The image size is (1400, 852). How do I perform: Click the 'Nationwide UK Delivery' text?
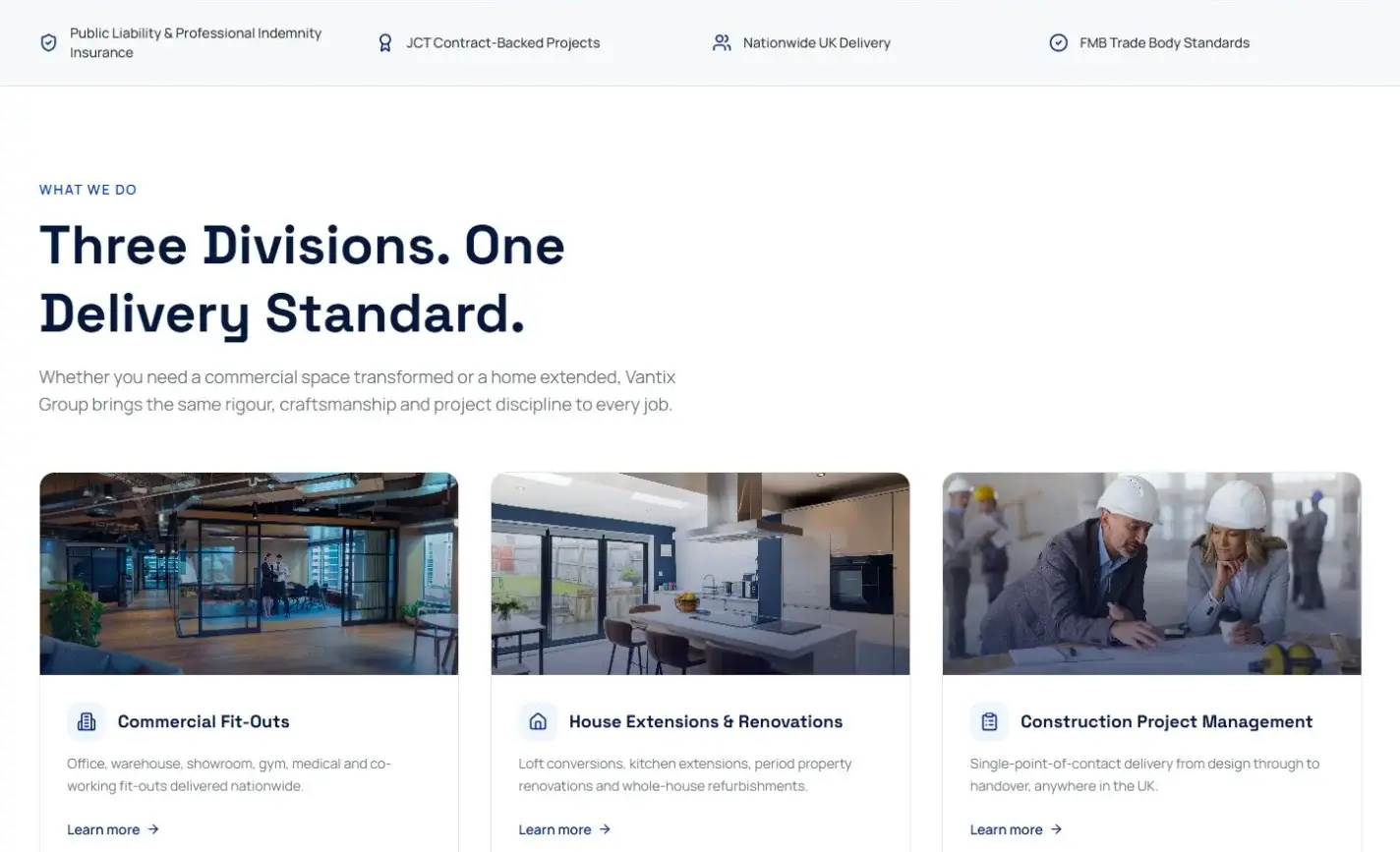(816, 43)
